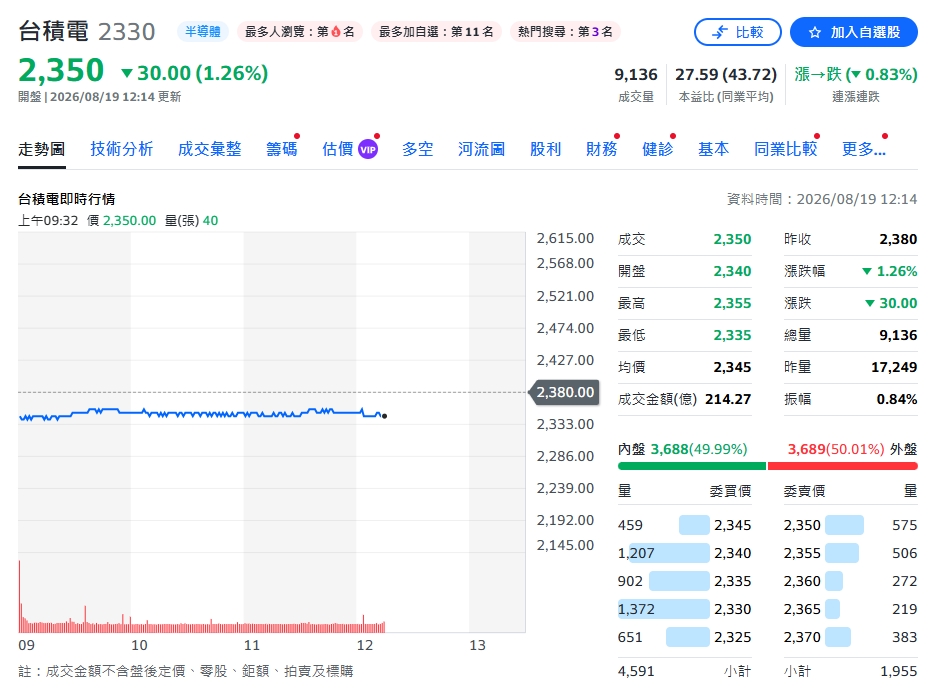Switch to 技術分析 tab
Screen dimensions: 934x688
[x=122, y=149]
